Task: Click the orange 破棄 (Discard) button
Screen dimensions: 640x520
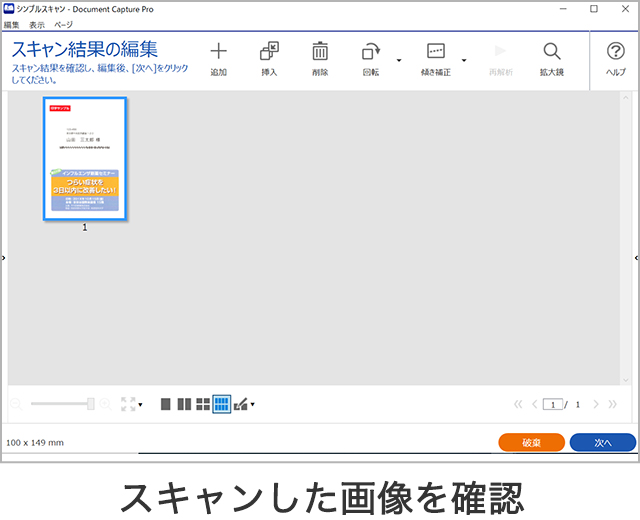Action: click(531, 442)
